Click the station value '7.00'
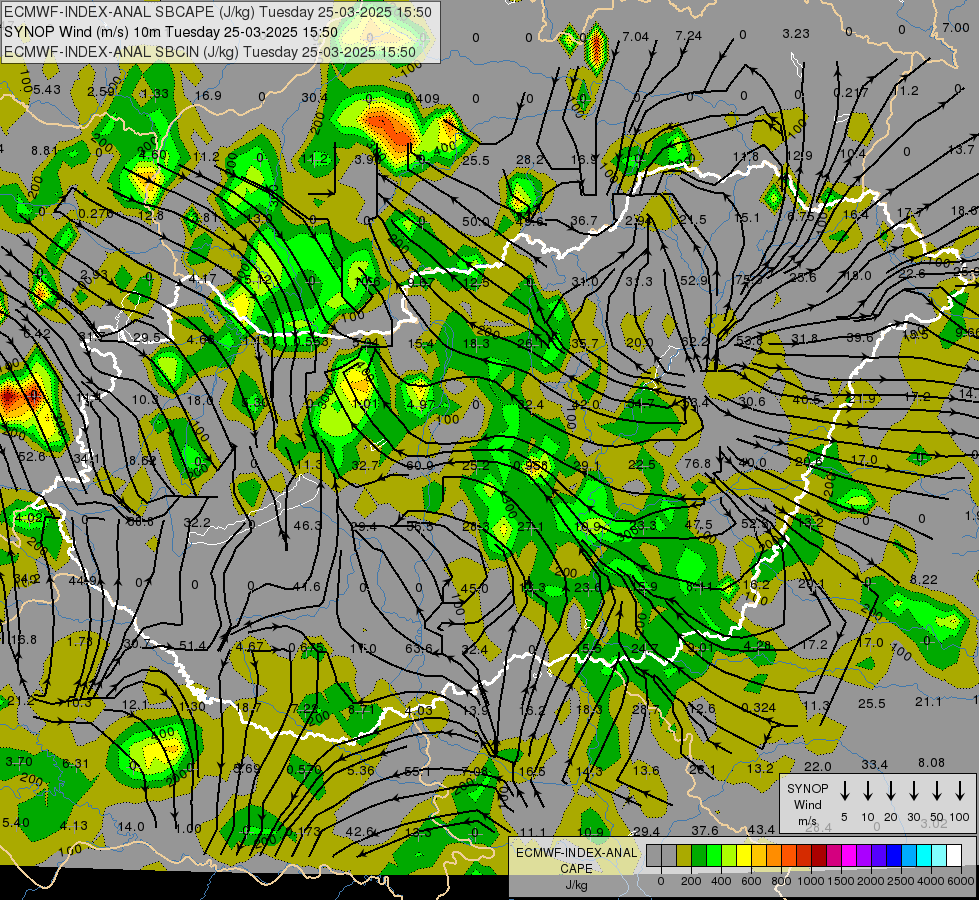979x900 pixels. coord(956,27)
